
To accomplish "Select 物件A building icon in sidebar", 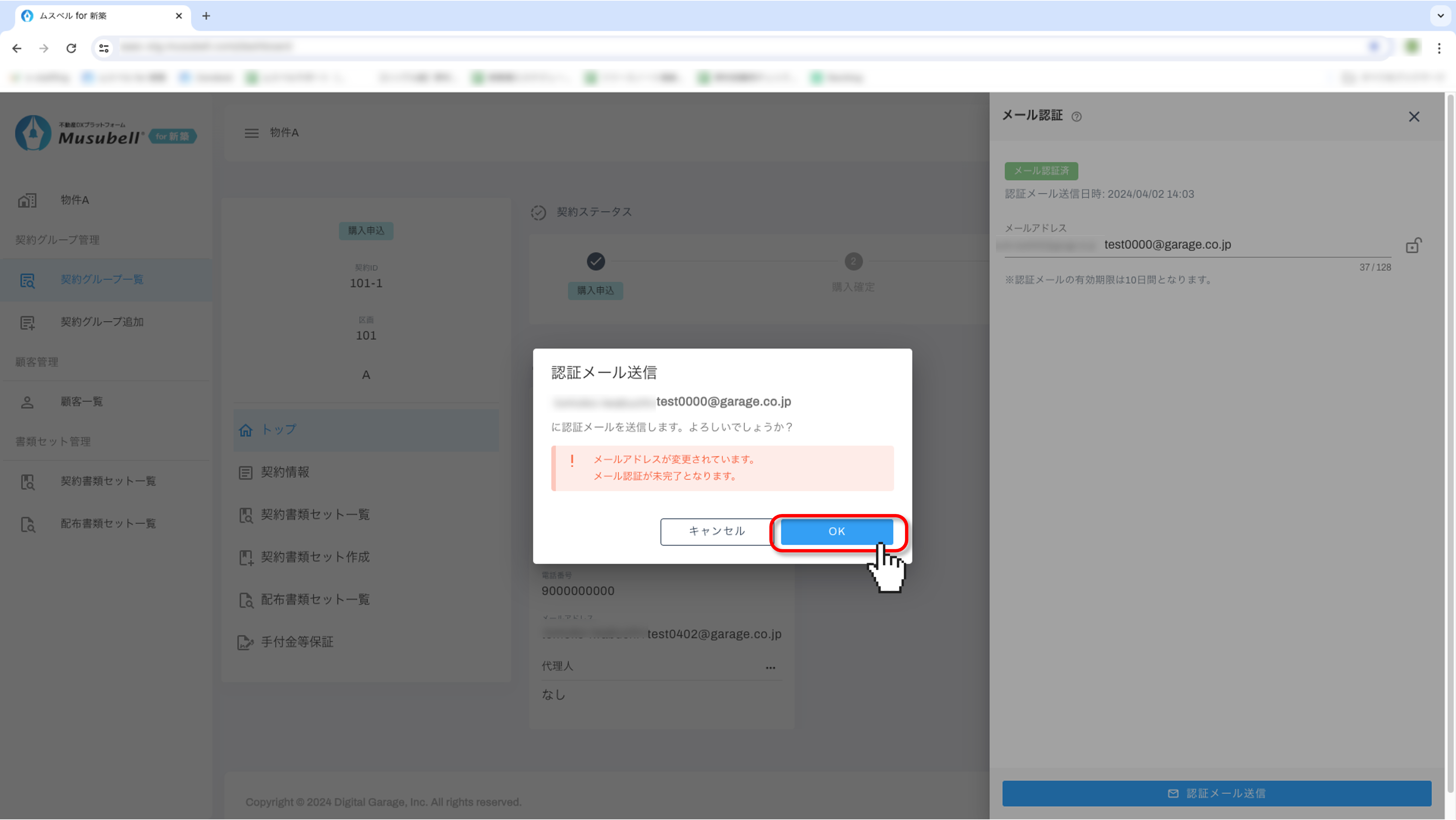I will pos(27,200).
